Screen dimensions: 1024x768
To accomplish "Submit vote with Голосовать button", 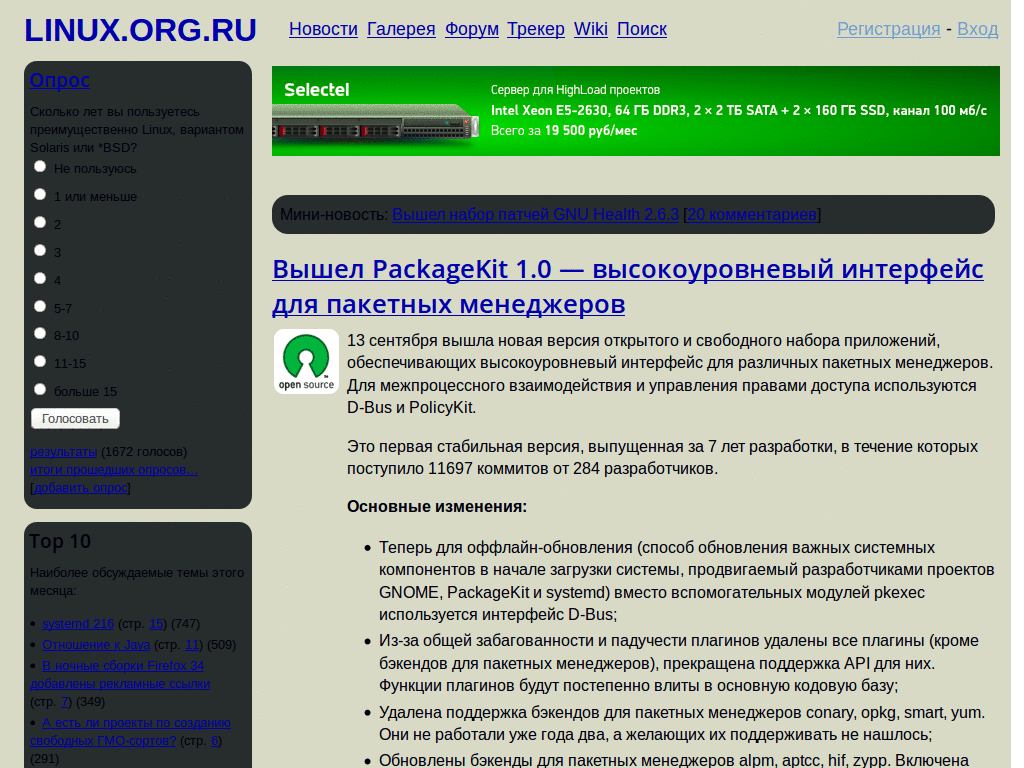I will point(75,419).
